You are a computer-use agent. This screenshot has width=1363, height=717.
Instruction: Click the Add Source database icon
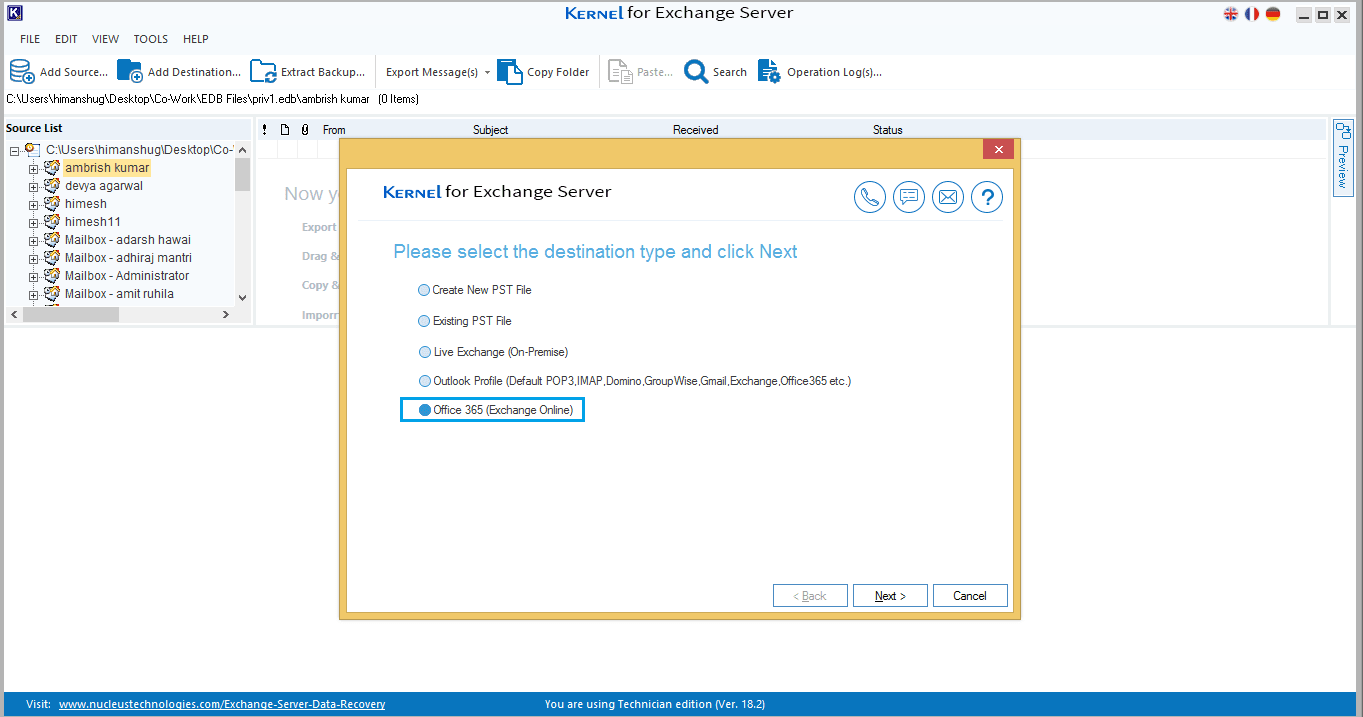pos(22,72)
